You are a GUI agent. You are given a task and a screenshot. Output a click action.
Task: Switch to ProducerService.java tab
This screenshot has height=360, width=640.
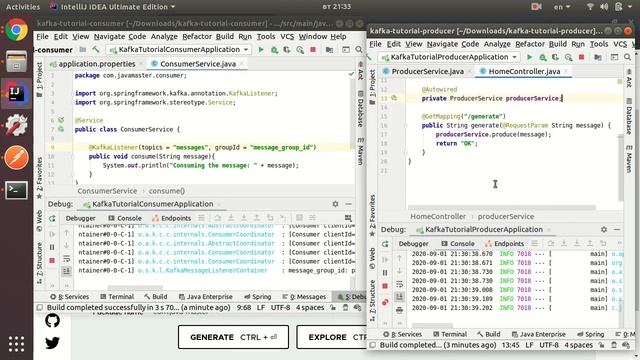[x=427, y=71]
